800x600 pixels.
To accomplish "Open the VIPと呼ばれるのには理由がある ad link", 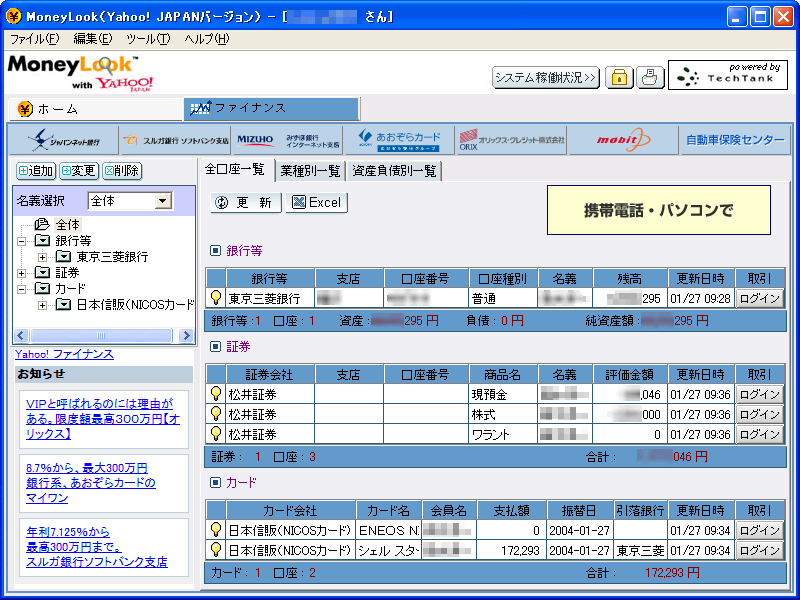I will (x=103, y=418).
